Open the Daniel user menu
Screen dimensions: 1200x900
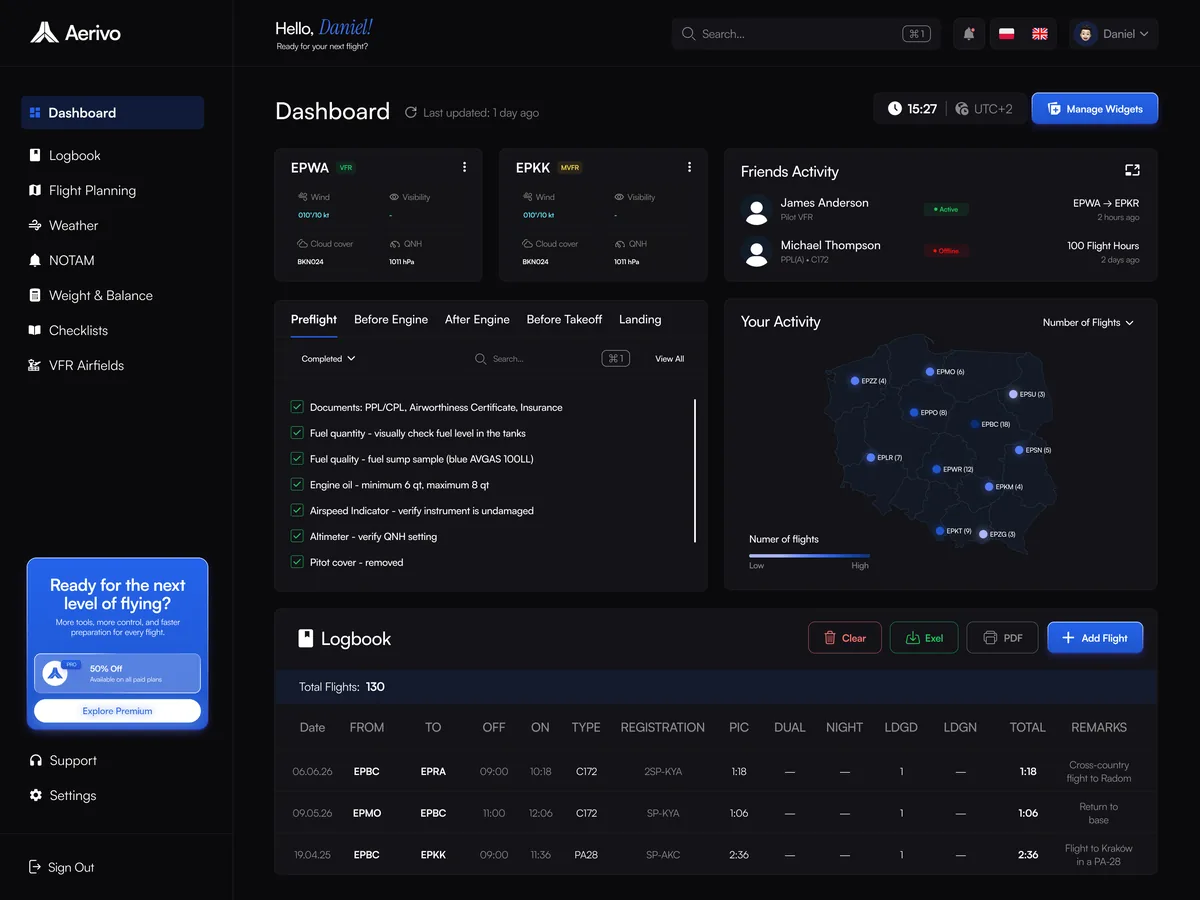(x=1113, y=34)
